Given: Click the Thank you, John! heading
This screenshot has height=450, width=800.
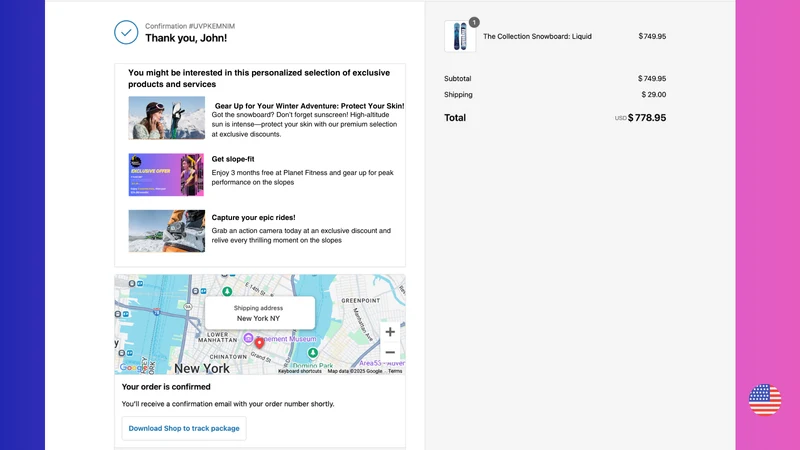Looking at the screenshot, I should 186,38.
